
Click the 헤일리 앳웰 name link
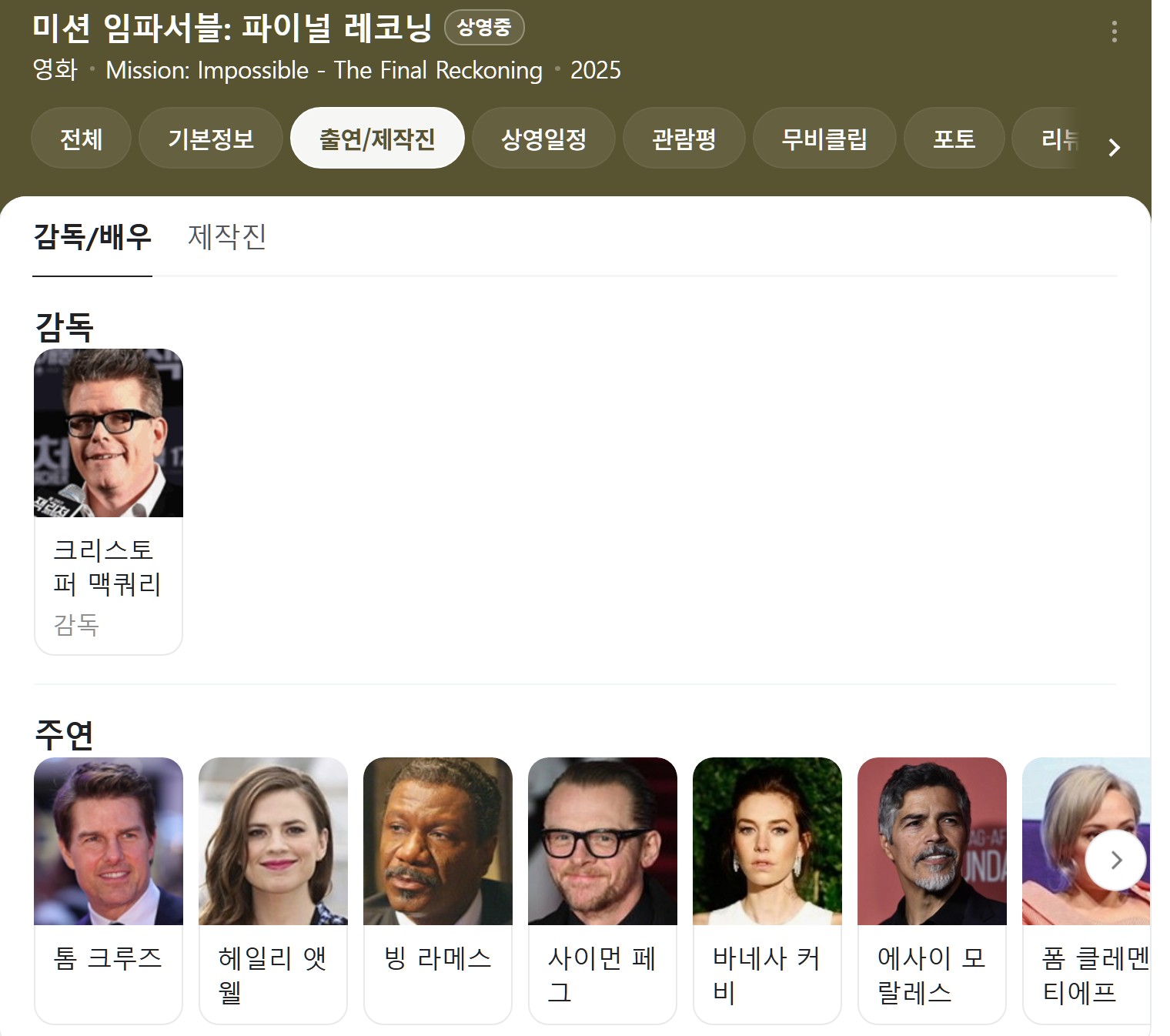coord(272,975)
